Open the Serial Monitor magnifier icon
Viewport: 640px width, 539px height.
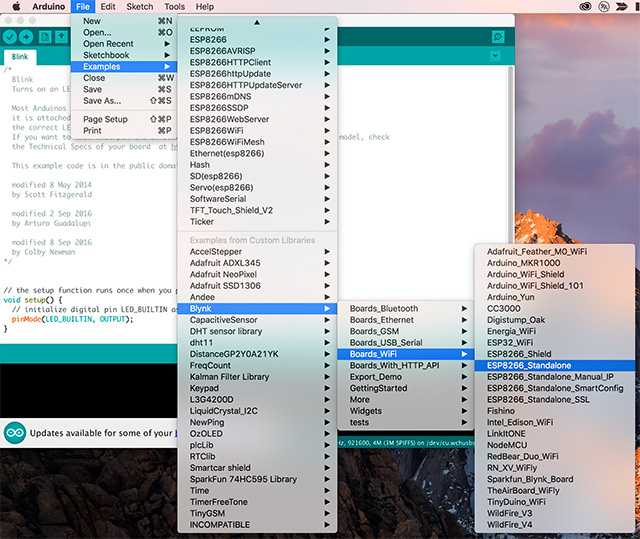[x=497, y=37]
